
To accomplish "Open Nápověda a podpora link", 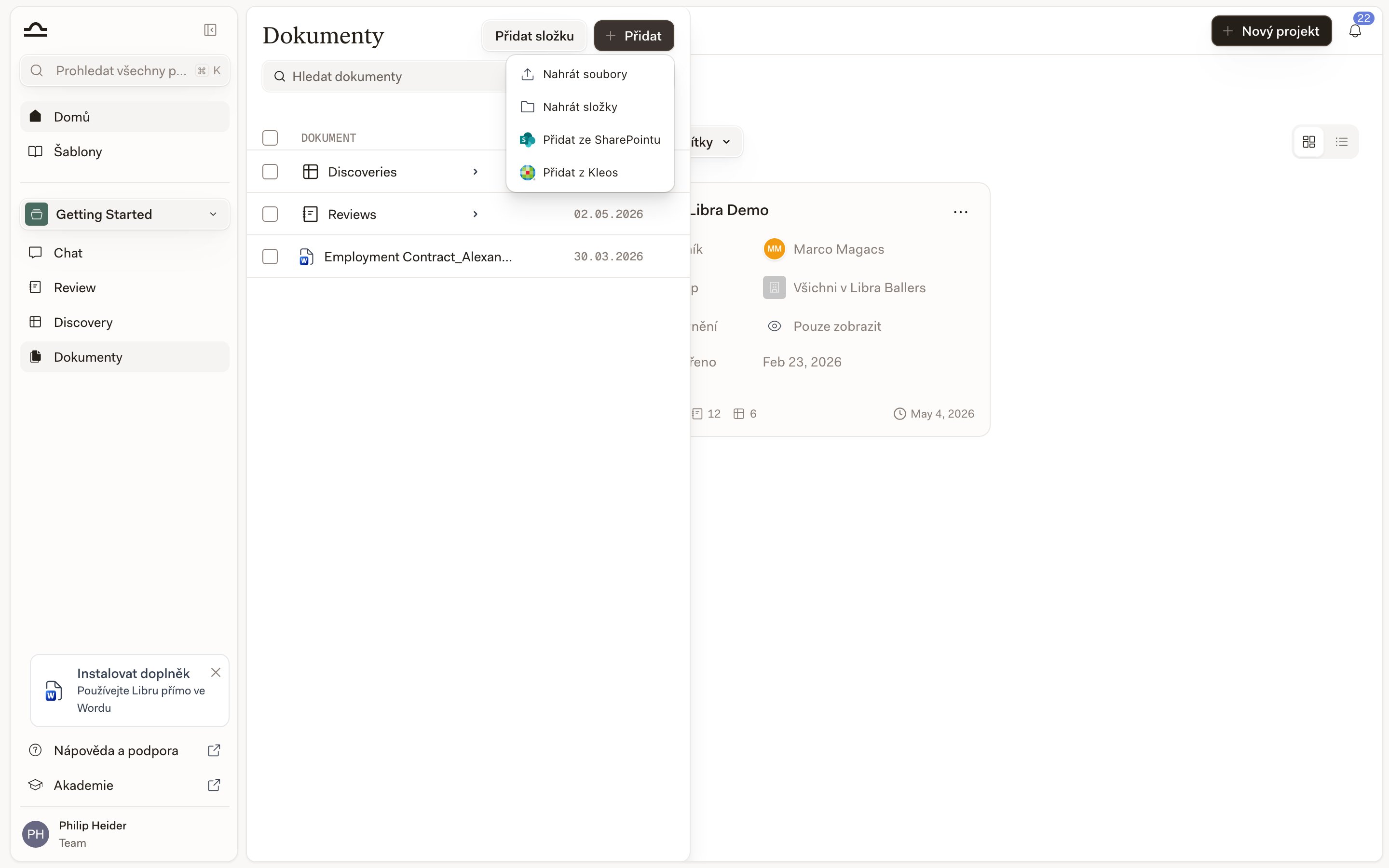I will point(124,750).
